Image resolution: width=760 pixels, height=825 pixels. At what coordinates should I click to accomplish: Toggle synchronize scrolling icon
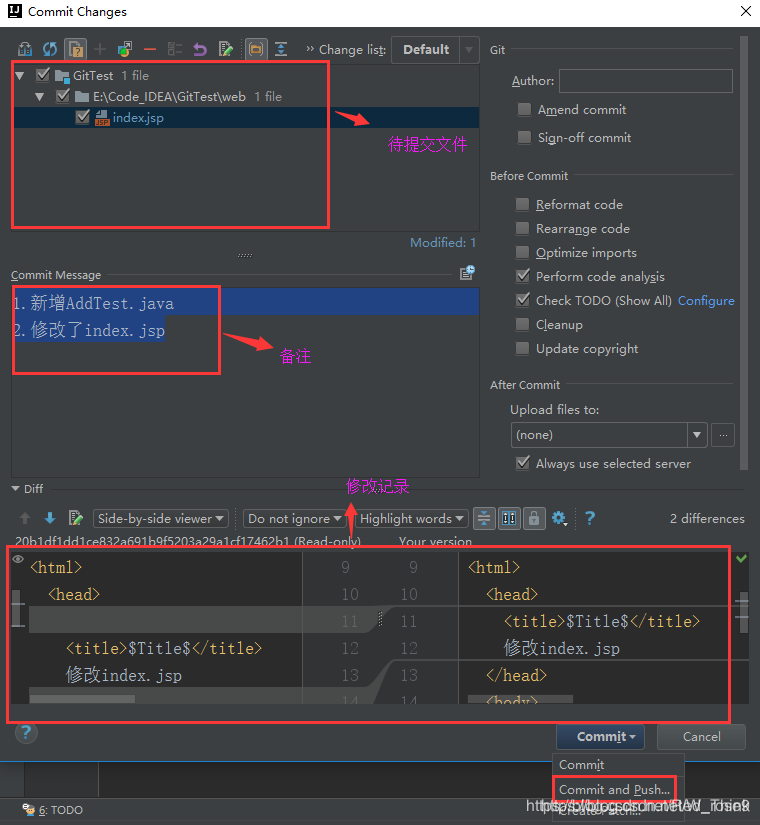click(509, 518)
